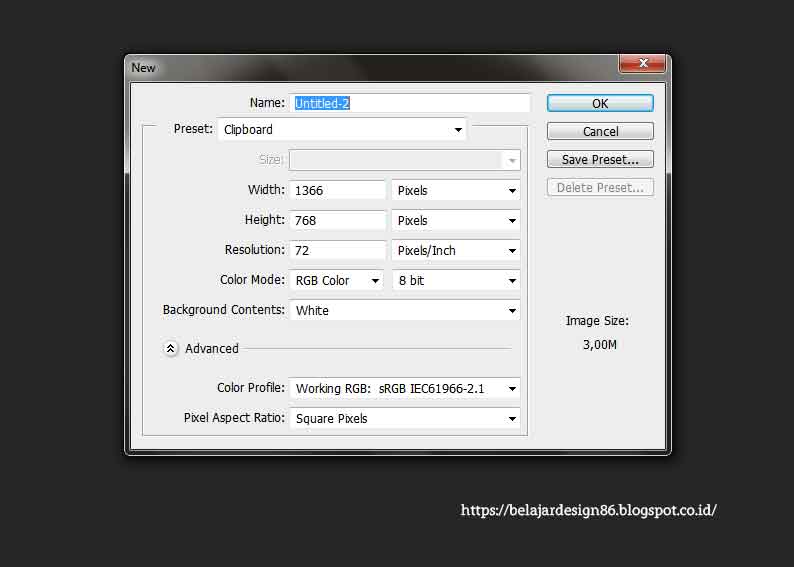Click the Cancel button
The width and height of the screenshot is (794, 567).
600,132
